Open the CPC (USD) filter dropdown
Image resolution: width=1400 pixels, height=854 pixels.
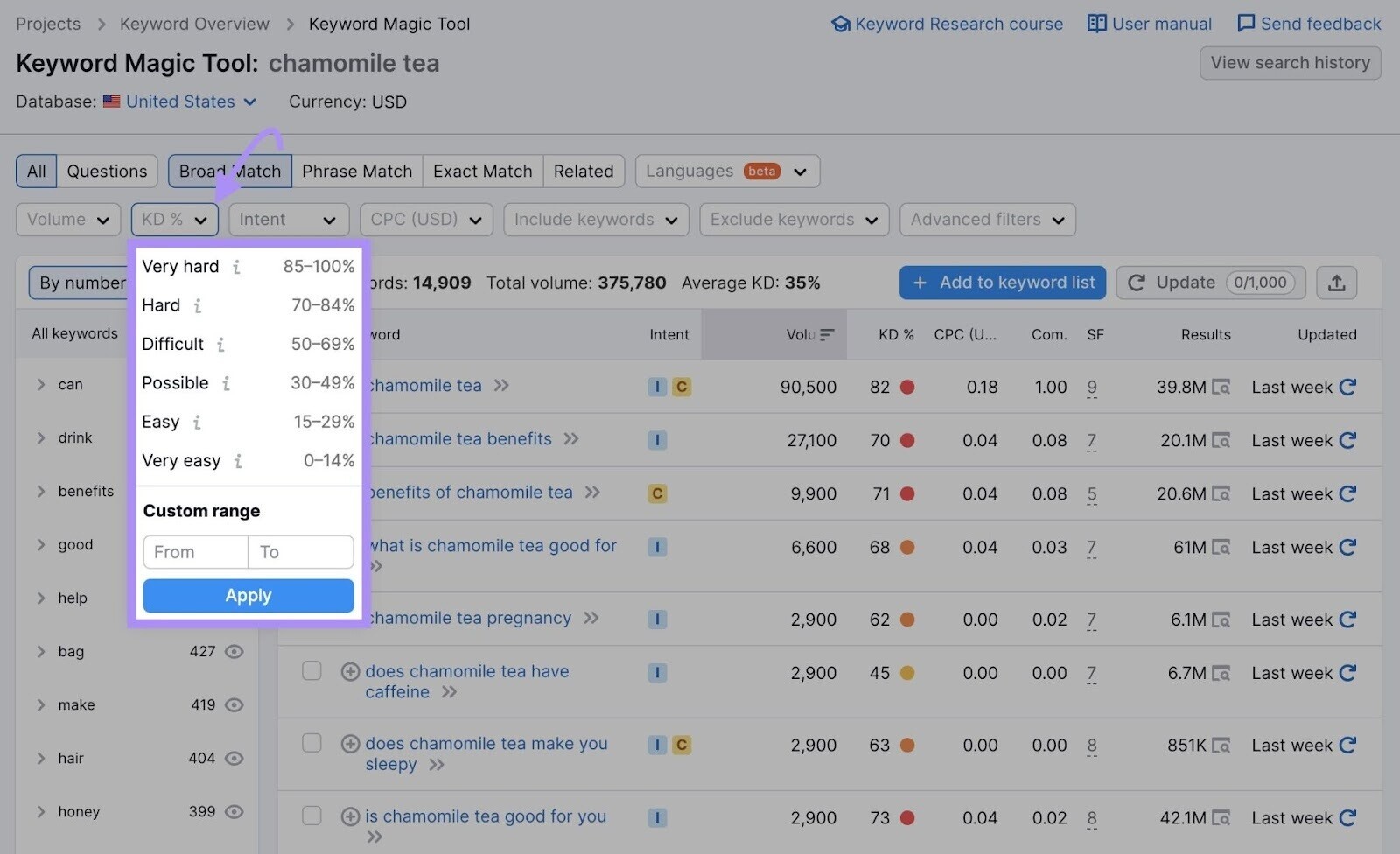[426, 220]
